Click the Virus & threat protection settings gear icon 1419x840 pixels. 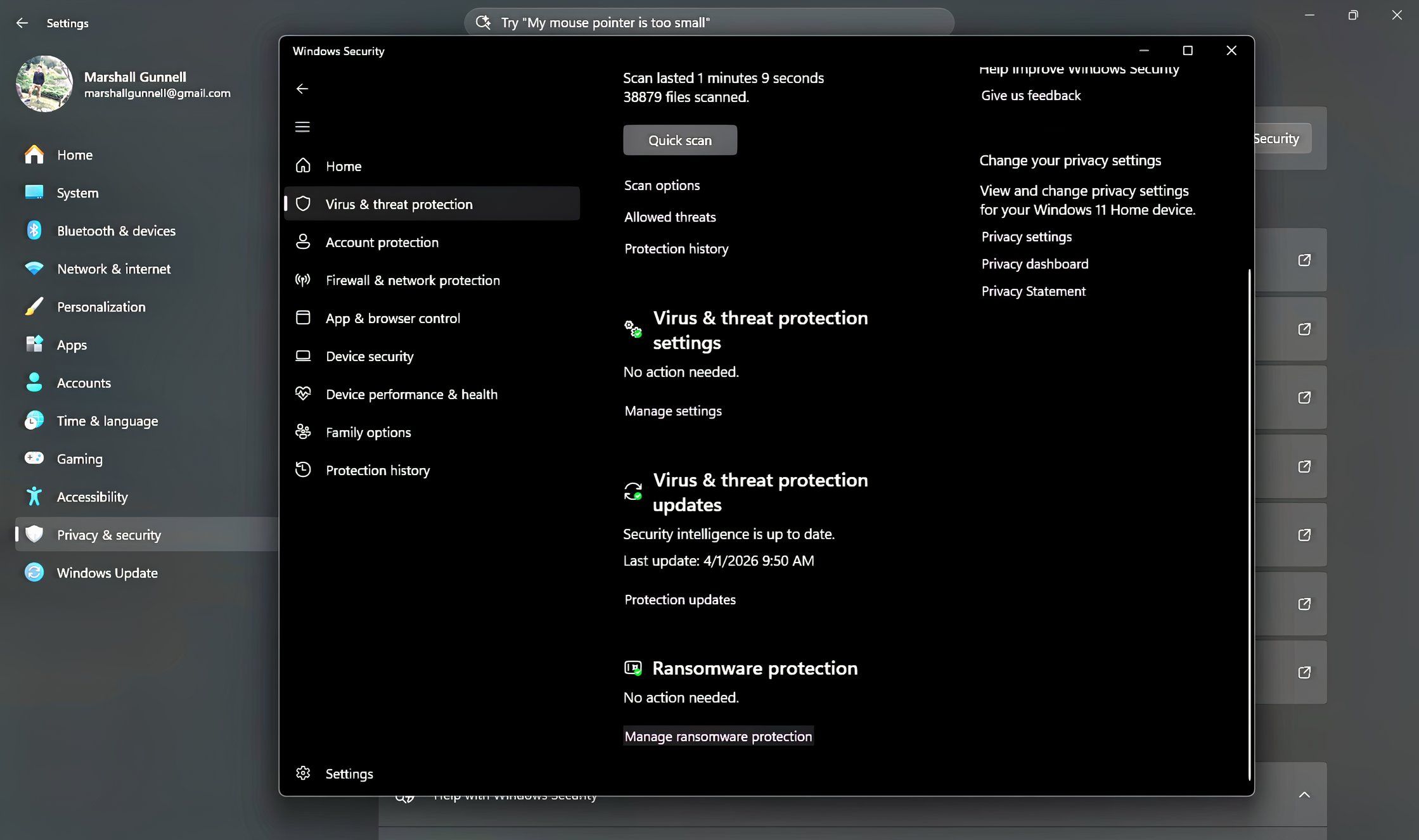click(x=633, y=329)
